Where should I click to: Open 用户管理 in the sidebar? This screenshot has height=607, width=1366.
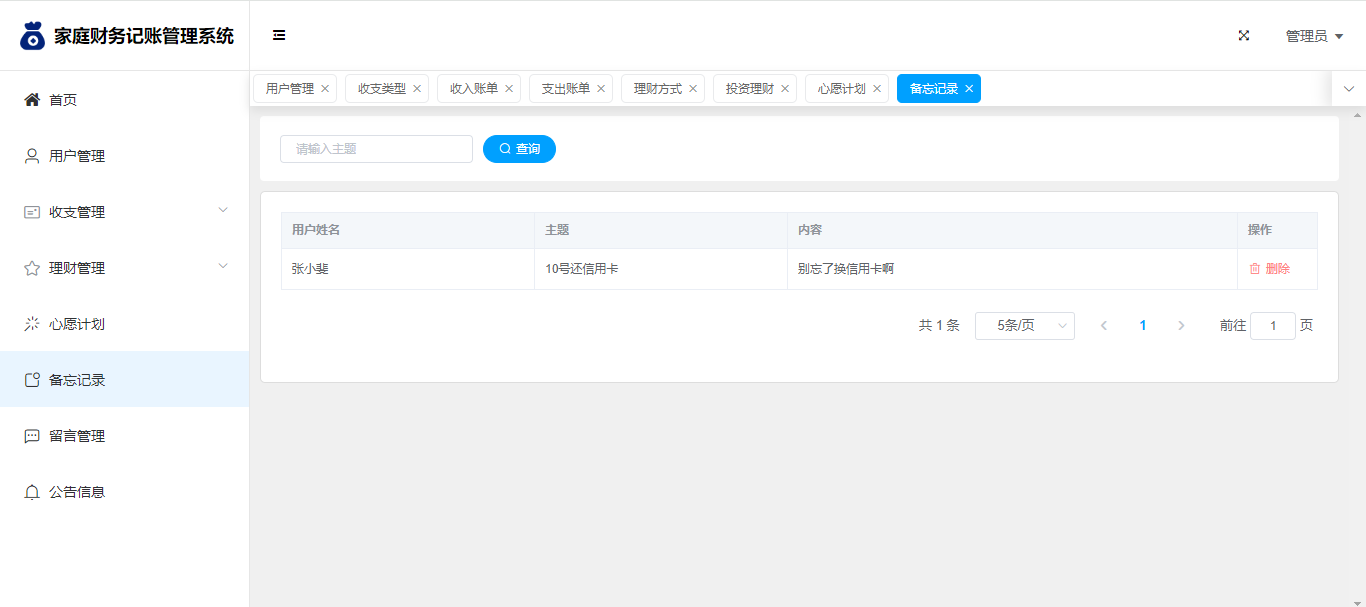(76, 156)
